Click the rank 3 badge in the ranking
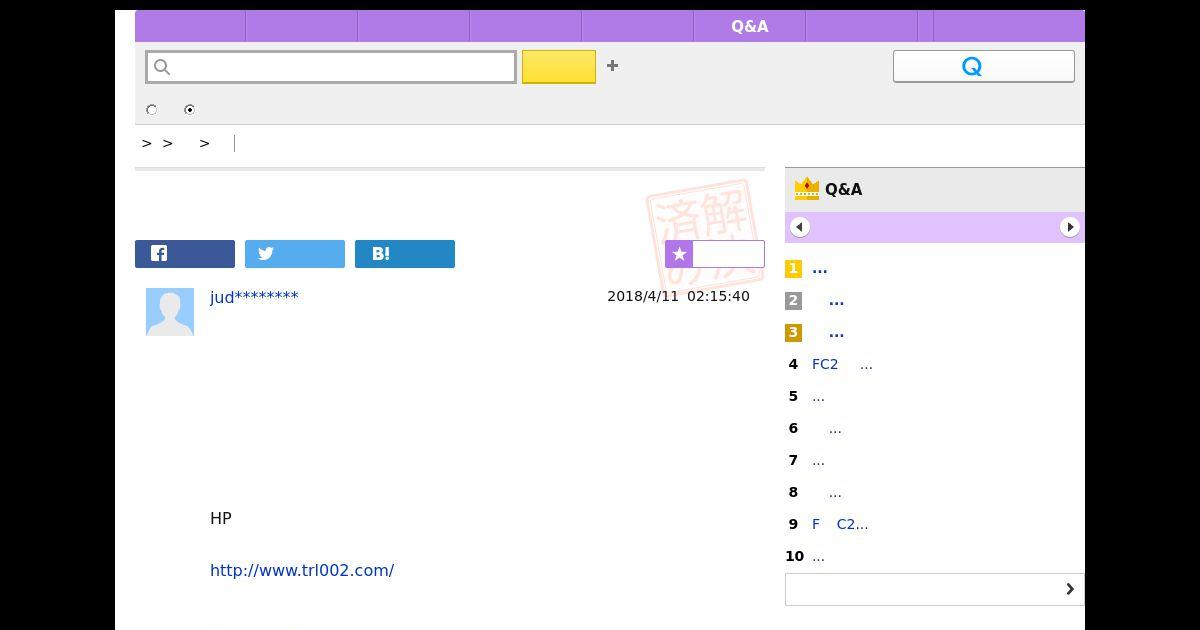The width and height of the screenshot is (1200, 630). [793, 333]
